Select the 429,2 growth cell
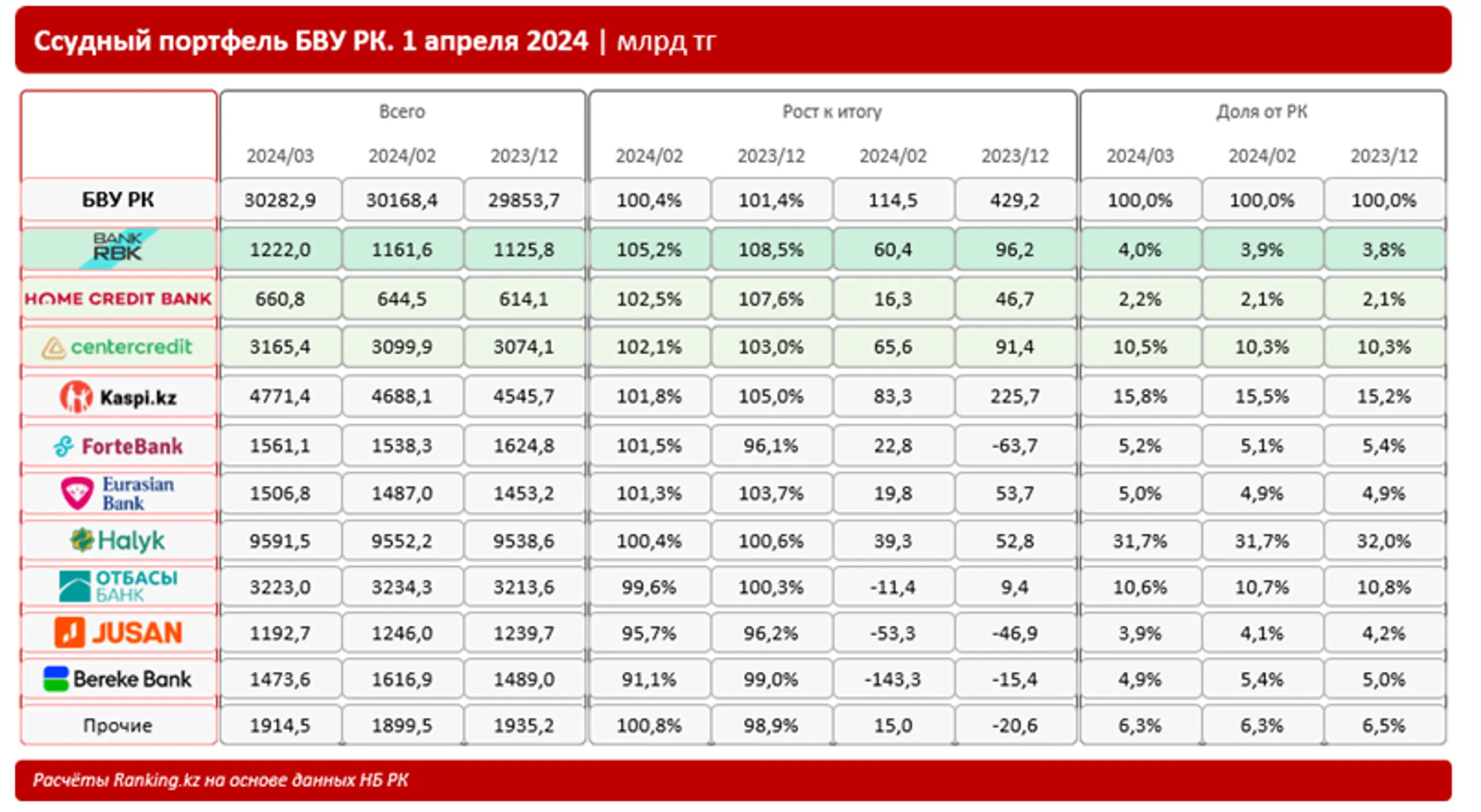 coord(1015,200)
